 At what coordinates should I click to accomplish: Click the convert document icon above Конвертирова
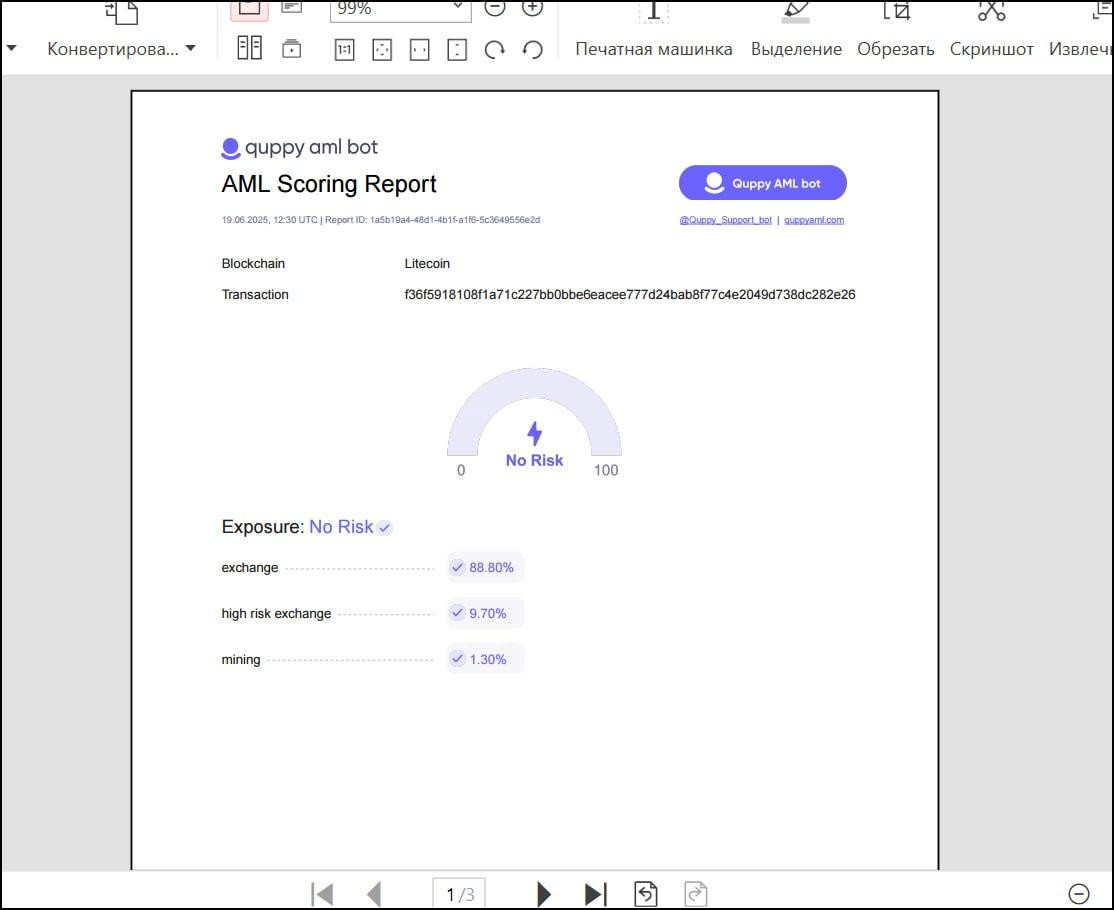121,11
